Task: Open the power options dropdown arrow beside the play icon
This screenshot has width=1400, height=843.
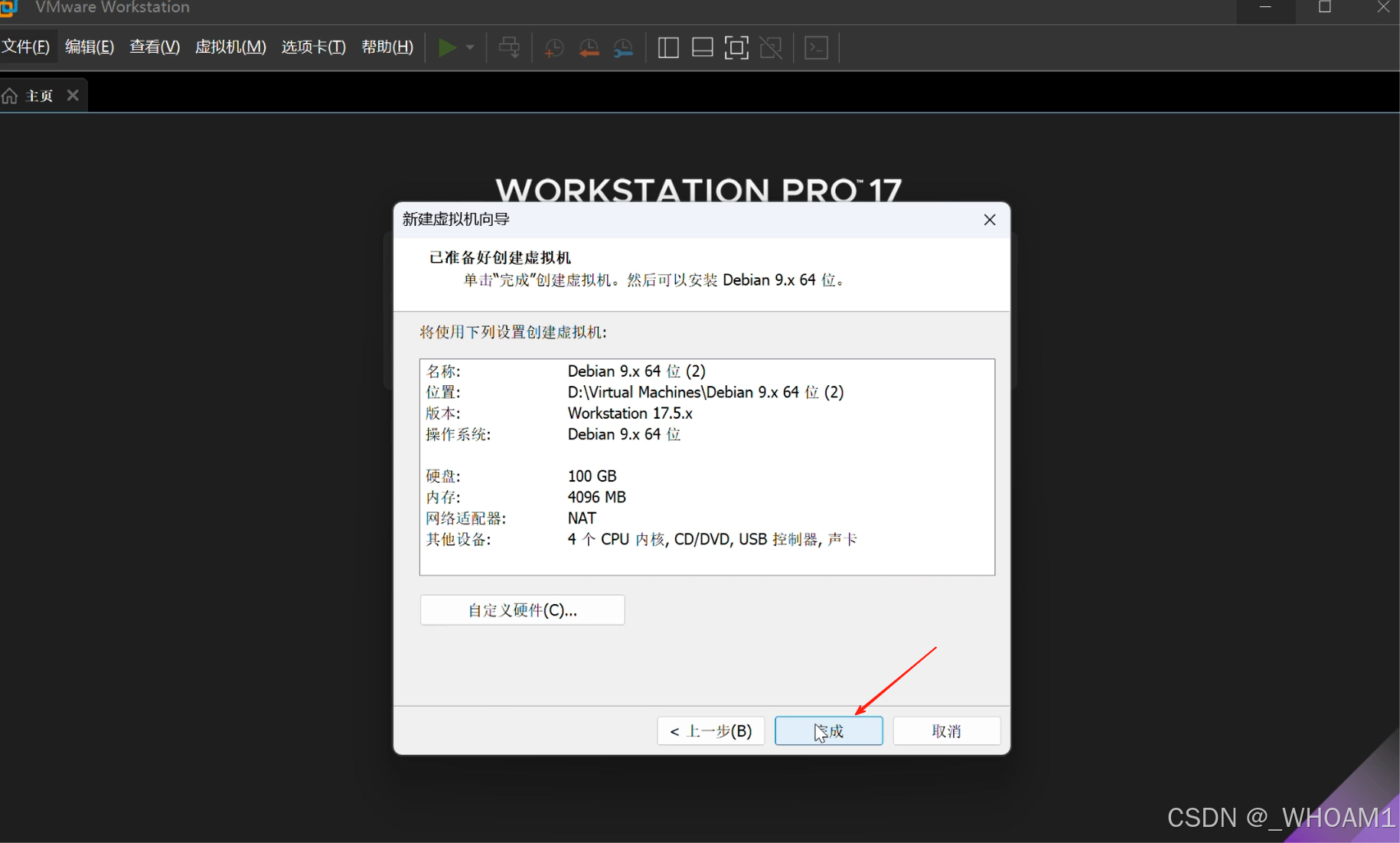Action: (x=470, y=47)
